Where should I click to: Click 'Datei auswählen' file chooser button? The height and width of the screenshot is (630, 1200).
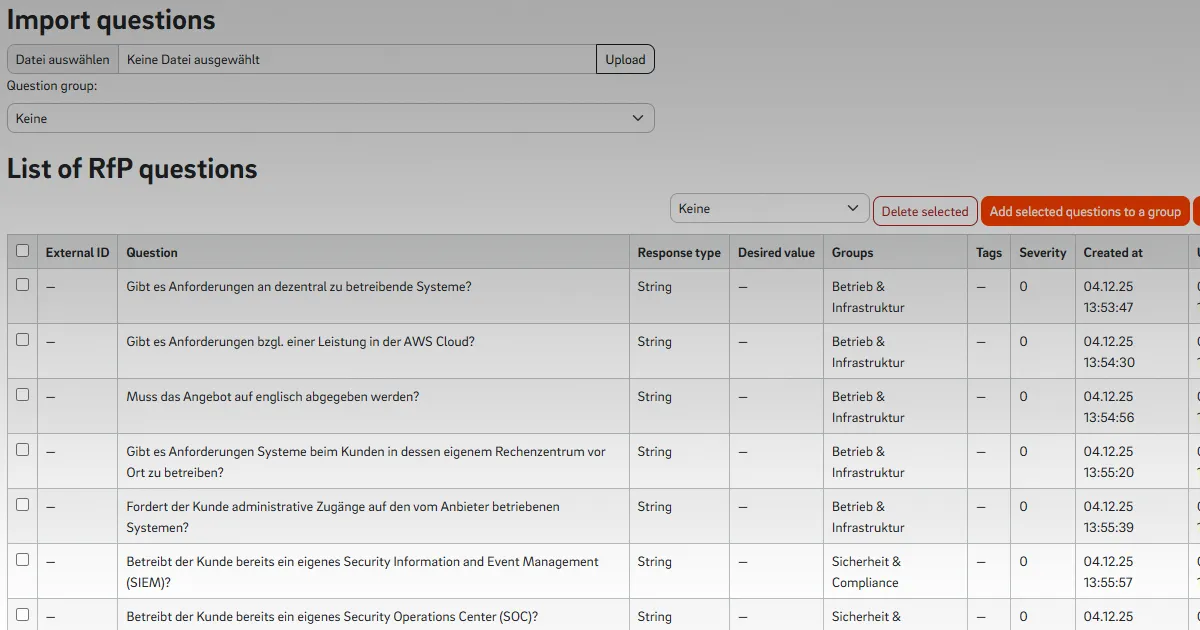(x=63, y=60)
